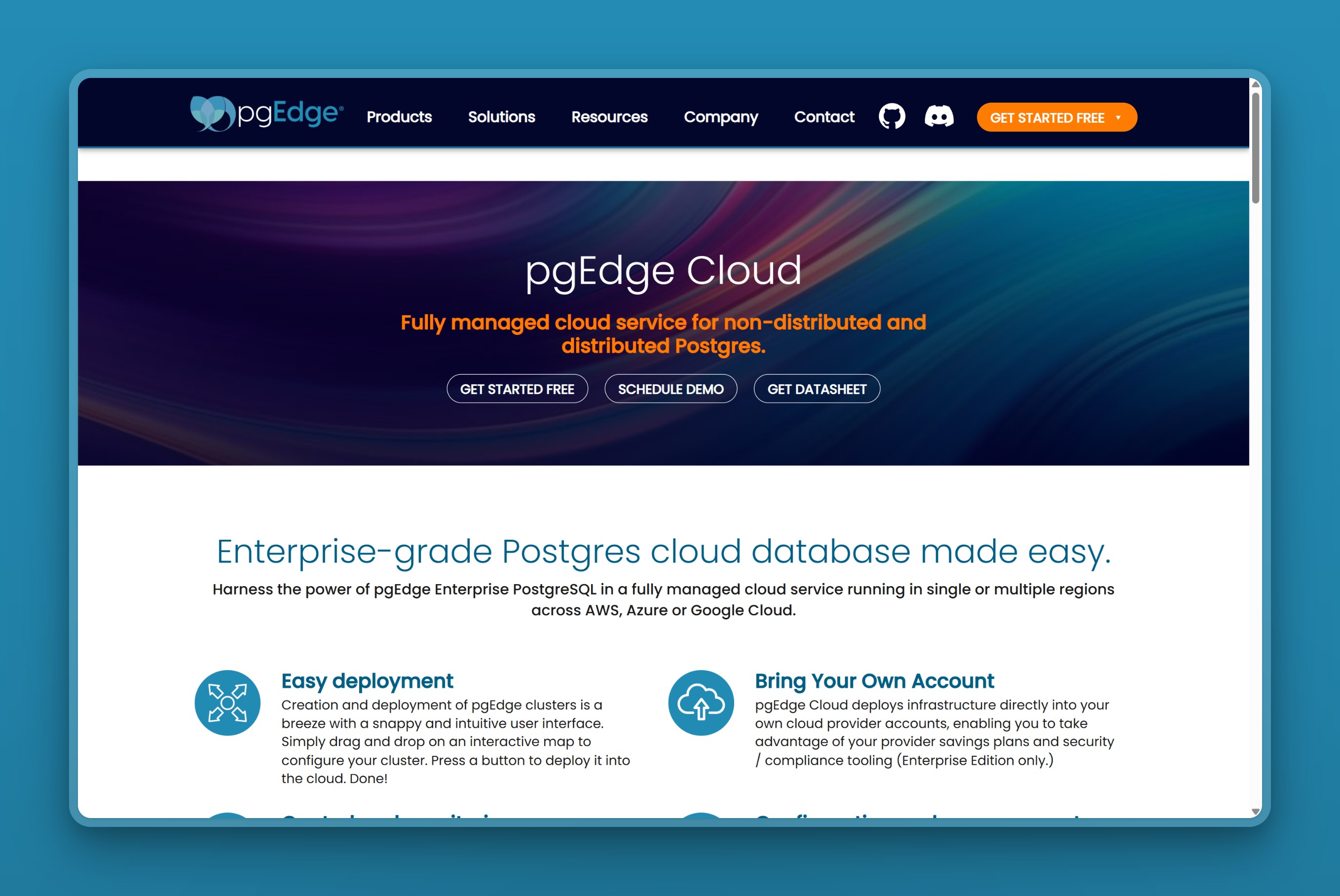Click the scrollbar up arrow
This screenshot has width=1340, height=896.
[x=1256, y=85]
